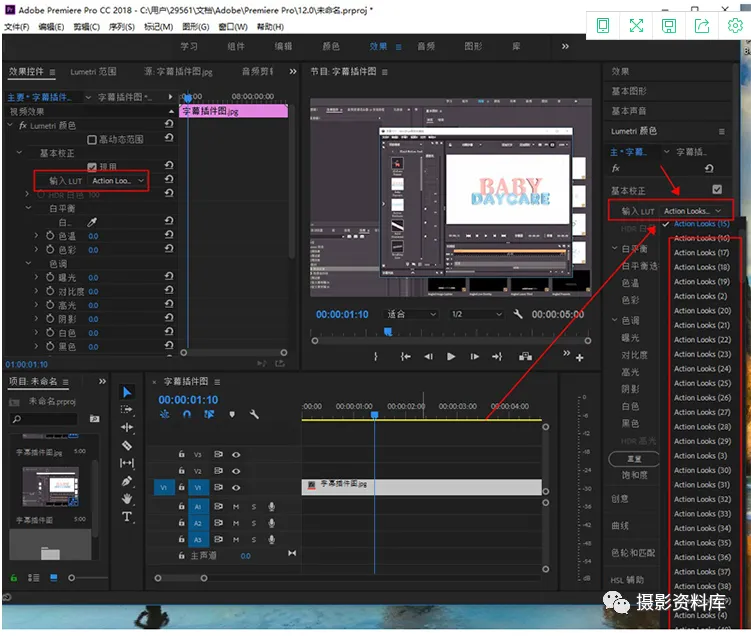
Task: Collapse the Lumetri 颜色 effect group
Action: pos(10,125)
